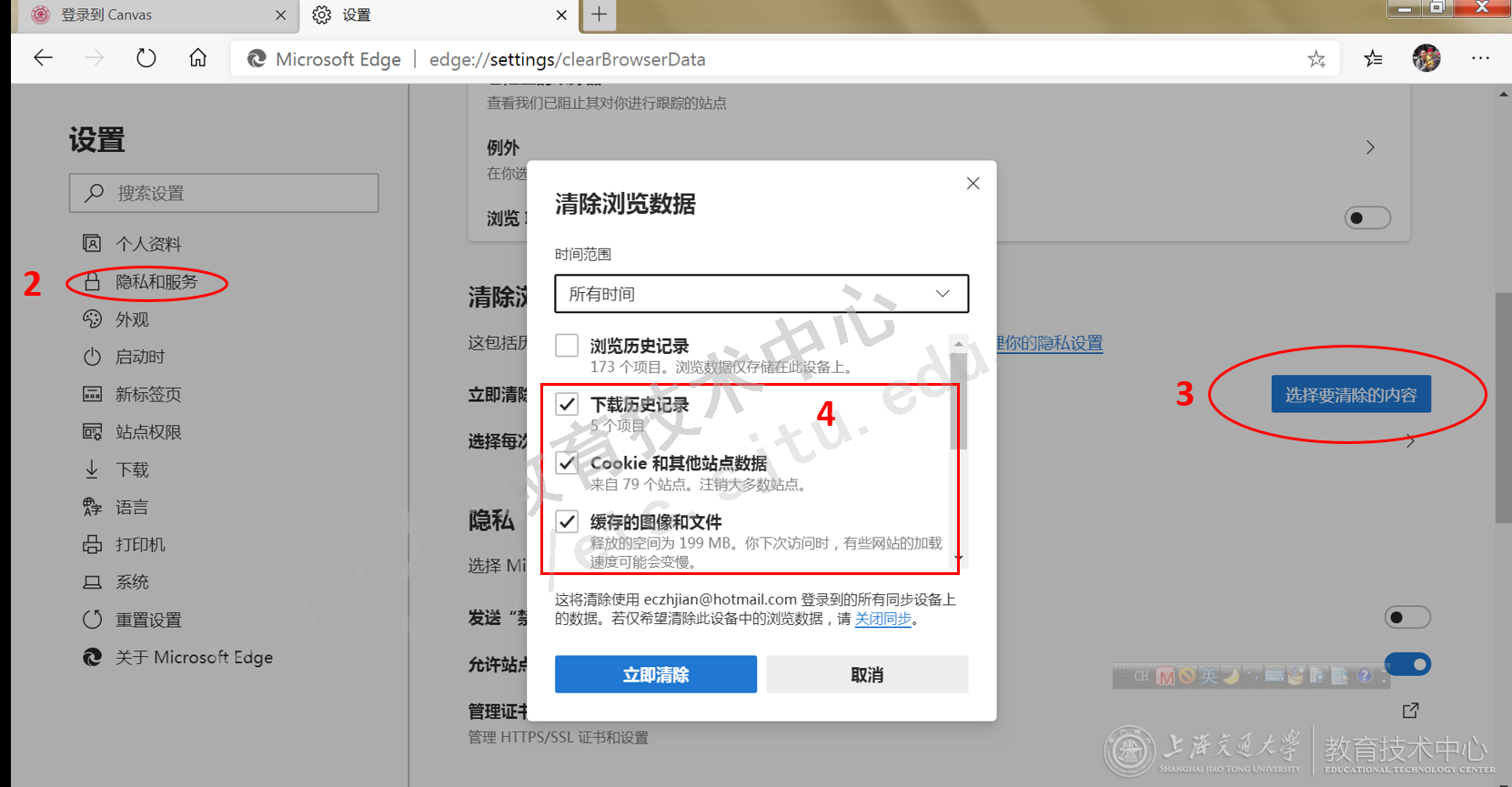Uncheck the 缓存的图像和文件 checkbox

pyautogui.click(x=567, y=521)
